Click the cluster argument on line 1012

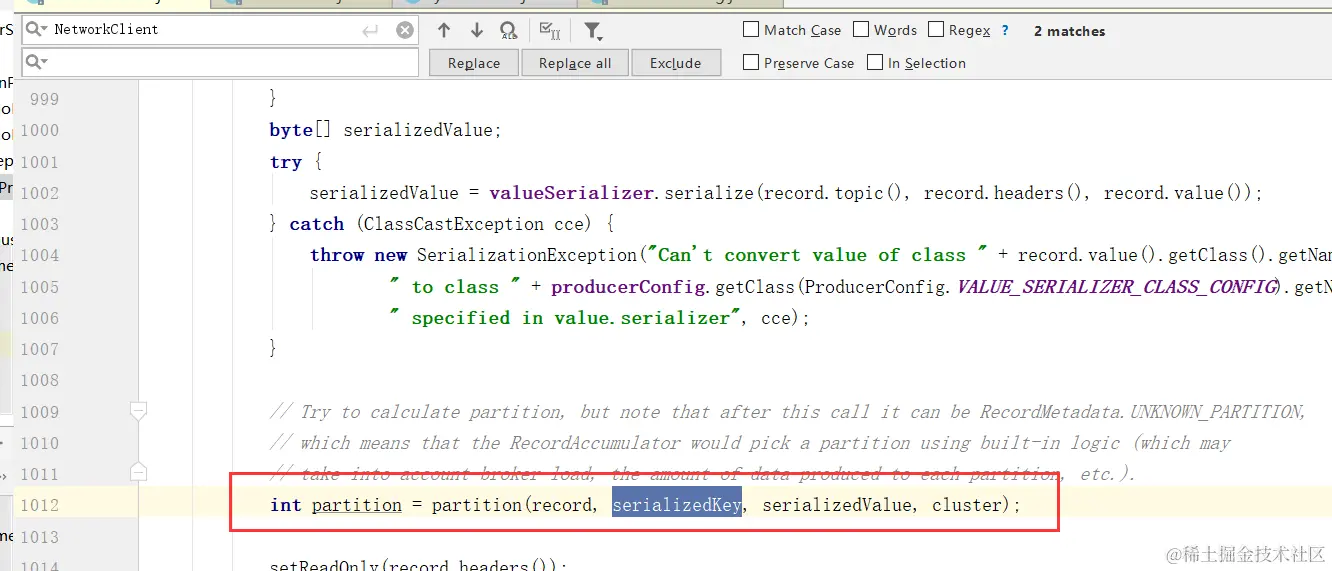coord(967,505)
